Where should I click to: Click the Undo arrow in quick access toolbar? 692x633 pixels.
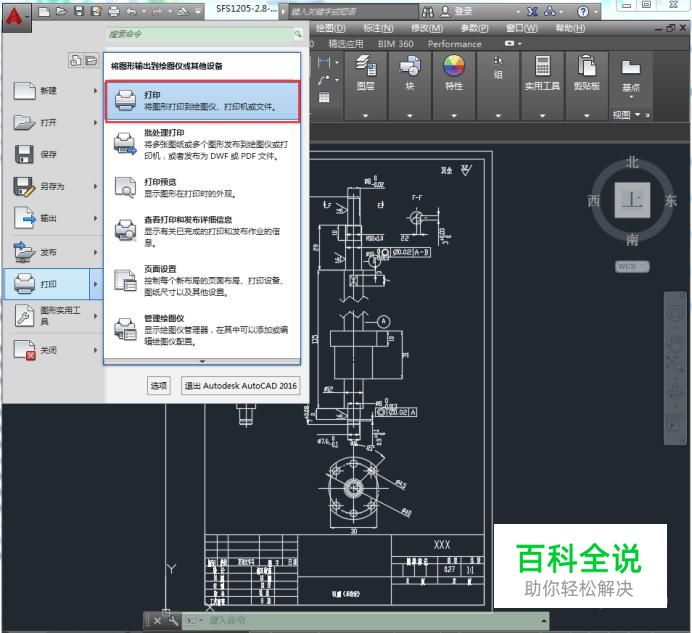coord(131,11)
